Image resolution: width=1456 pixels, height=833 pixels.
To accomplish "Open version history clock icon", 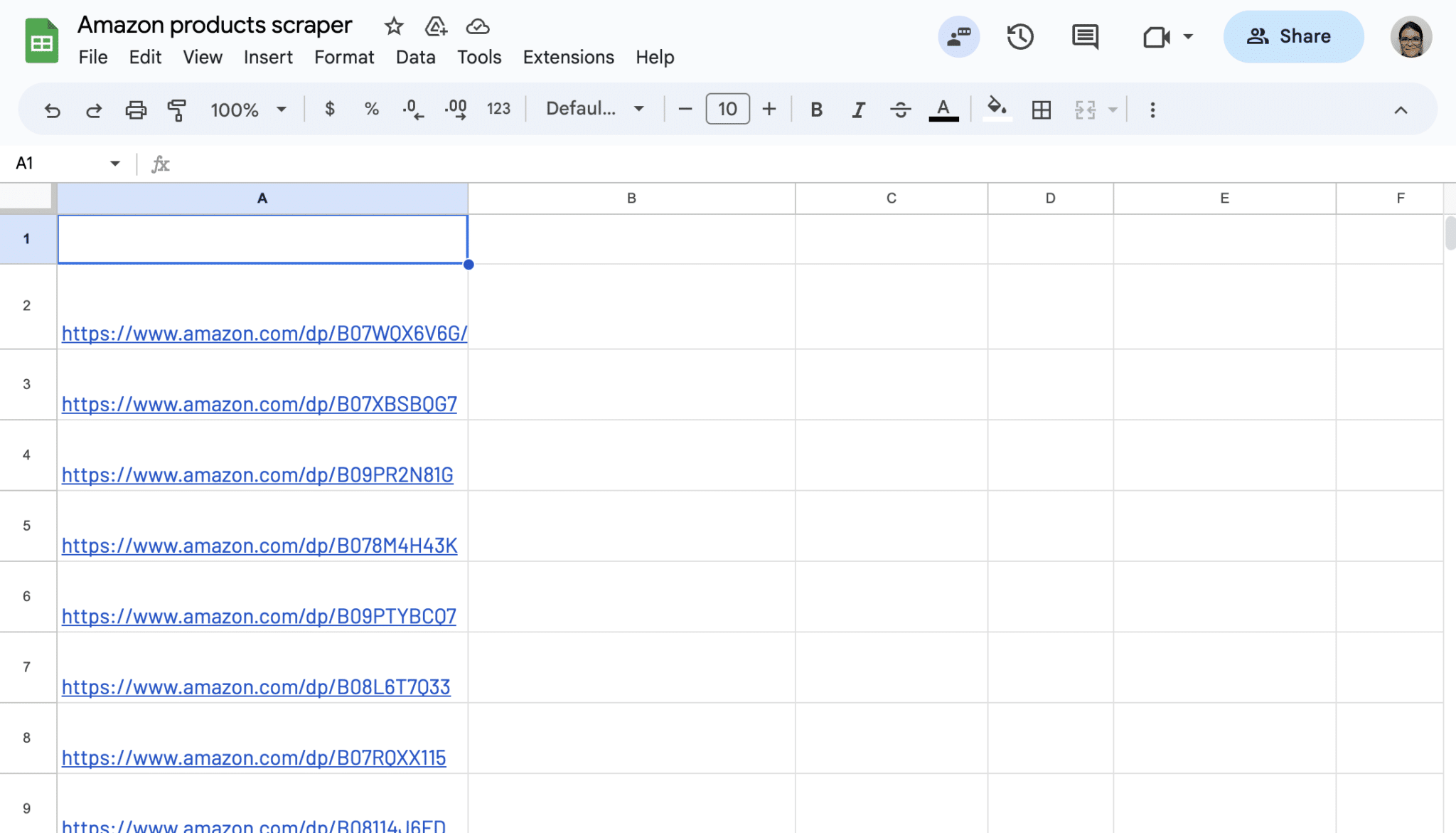I will click(x=1019, y=36).
